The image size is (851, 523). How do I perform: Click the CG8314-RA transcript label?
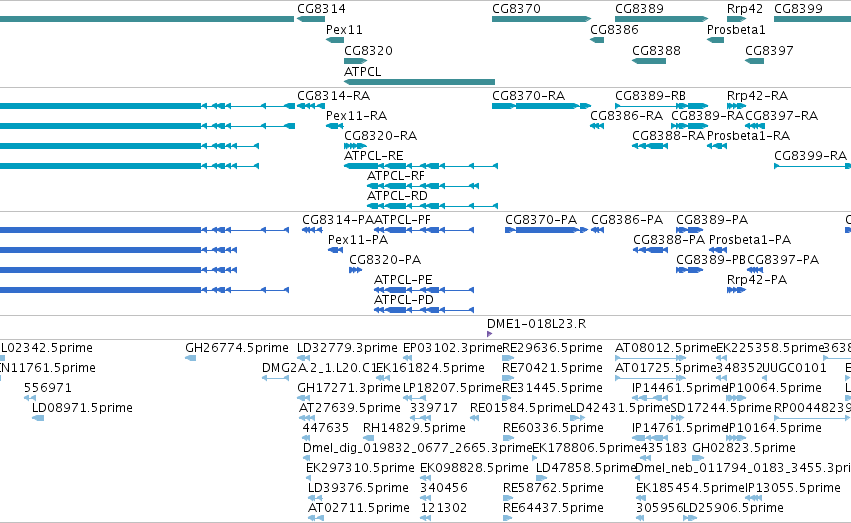pos(334,96)
